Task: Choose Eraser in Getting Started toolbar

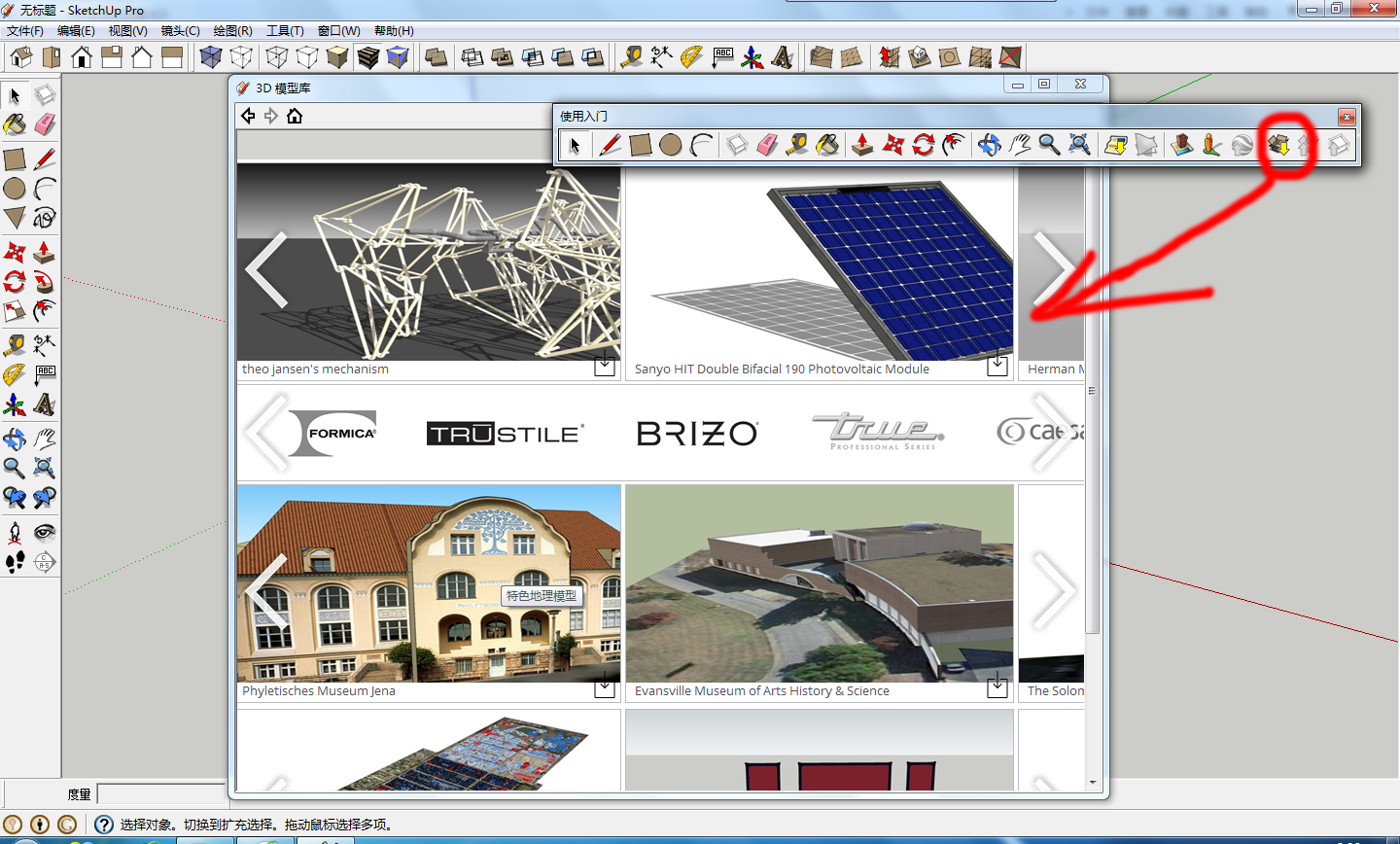Action: click(767, 145)
